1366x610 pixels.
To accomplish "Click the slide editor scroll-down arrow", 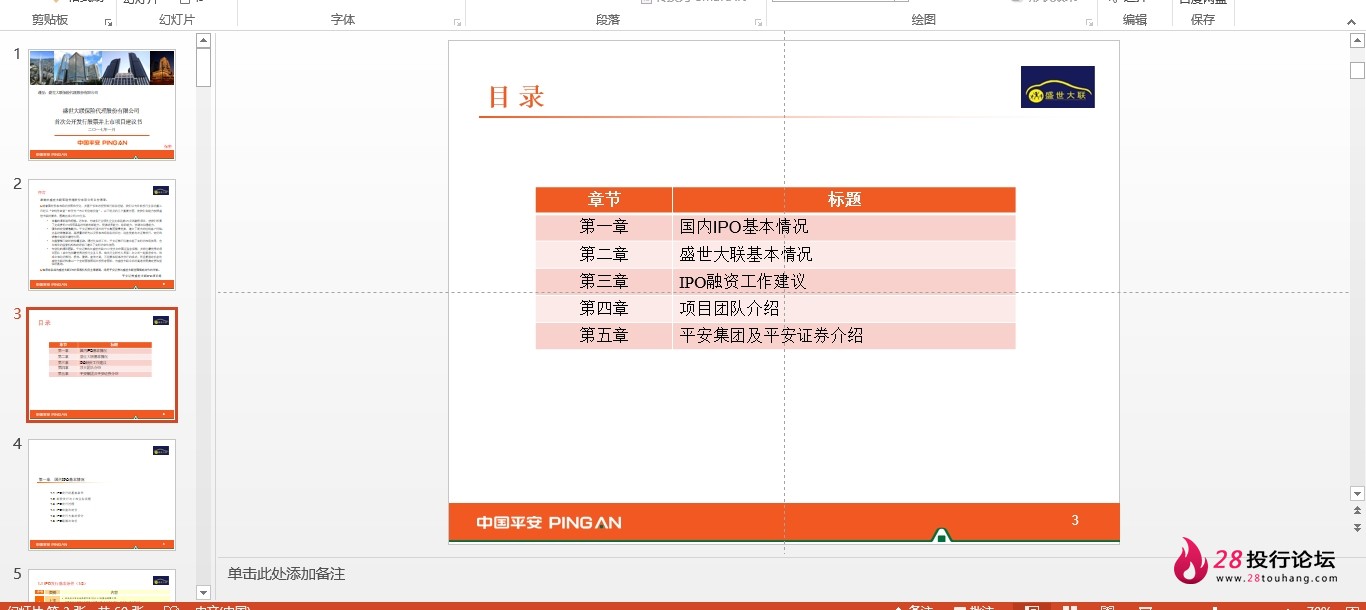I will 1357,493.
